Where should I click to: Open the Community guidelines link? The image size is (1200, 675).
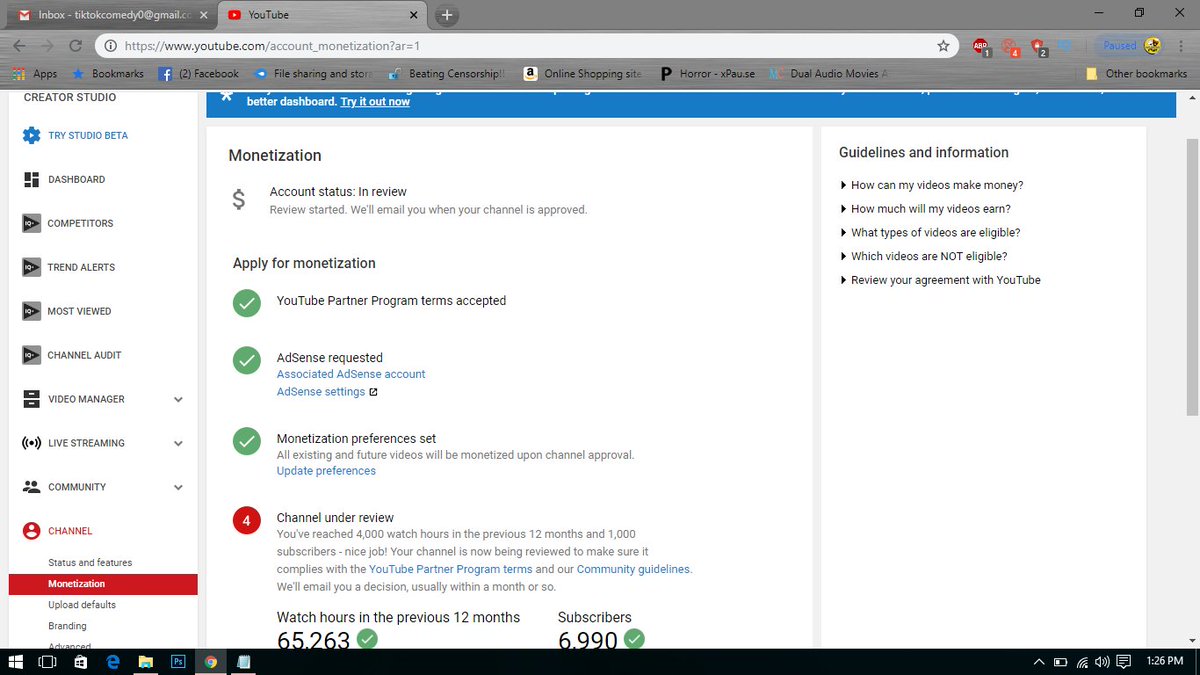(633, 569)
